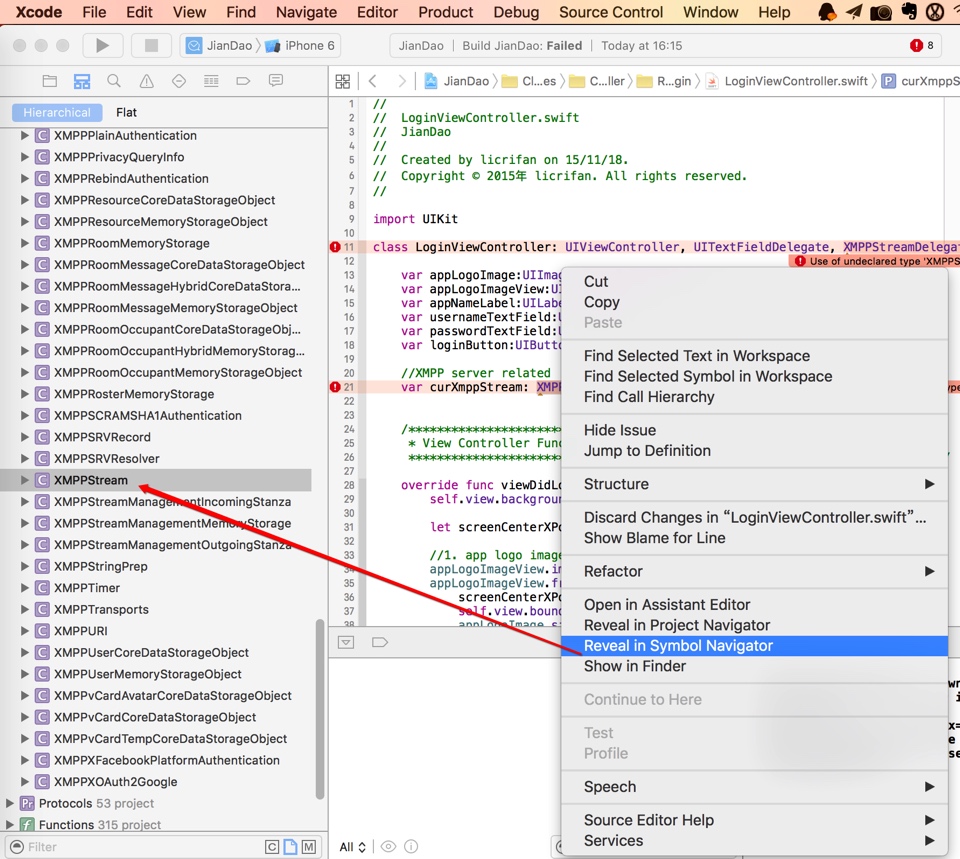Click the related items grid icon
This screenshot has height=859, width=960.
[x=343, y=81]
